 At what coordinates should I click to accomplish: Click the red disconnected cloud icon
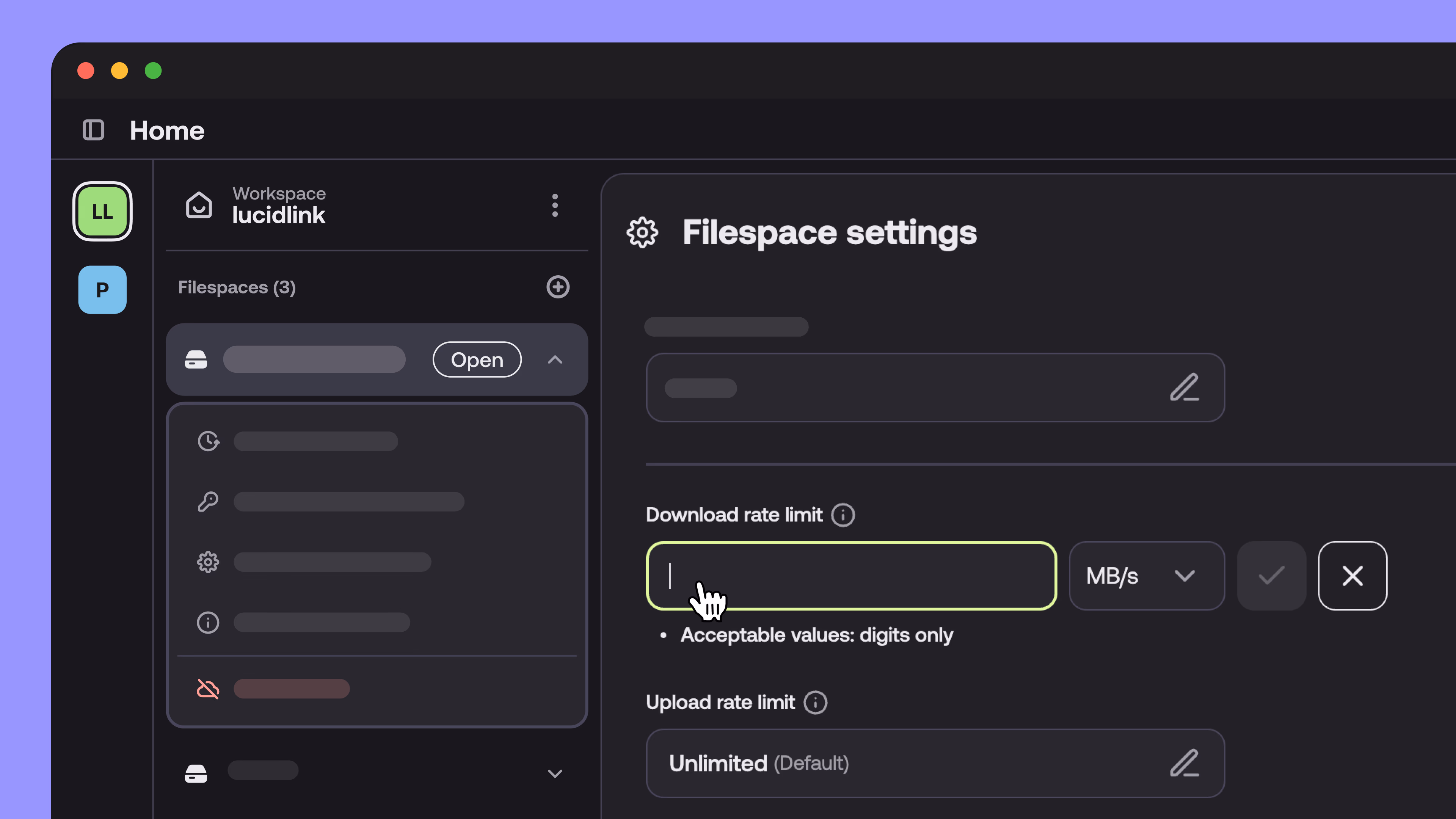pos(207,689)
